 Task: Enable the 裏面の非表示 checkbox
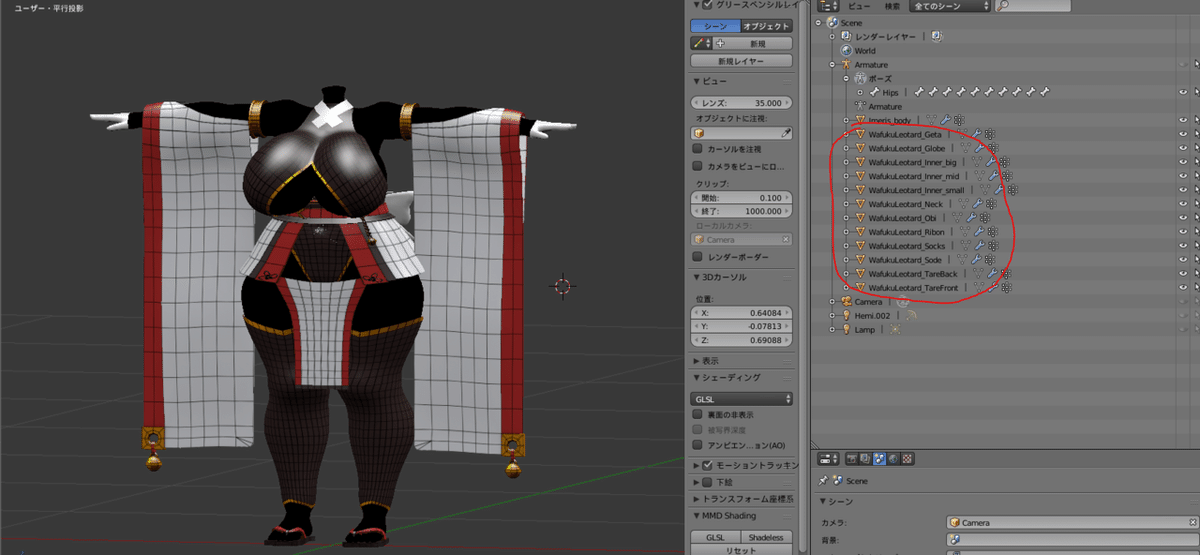pos(698,414)
